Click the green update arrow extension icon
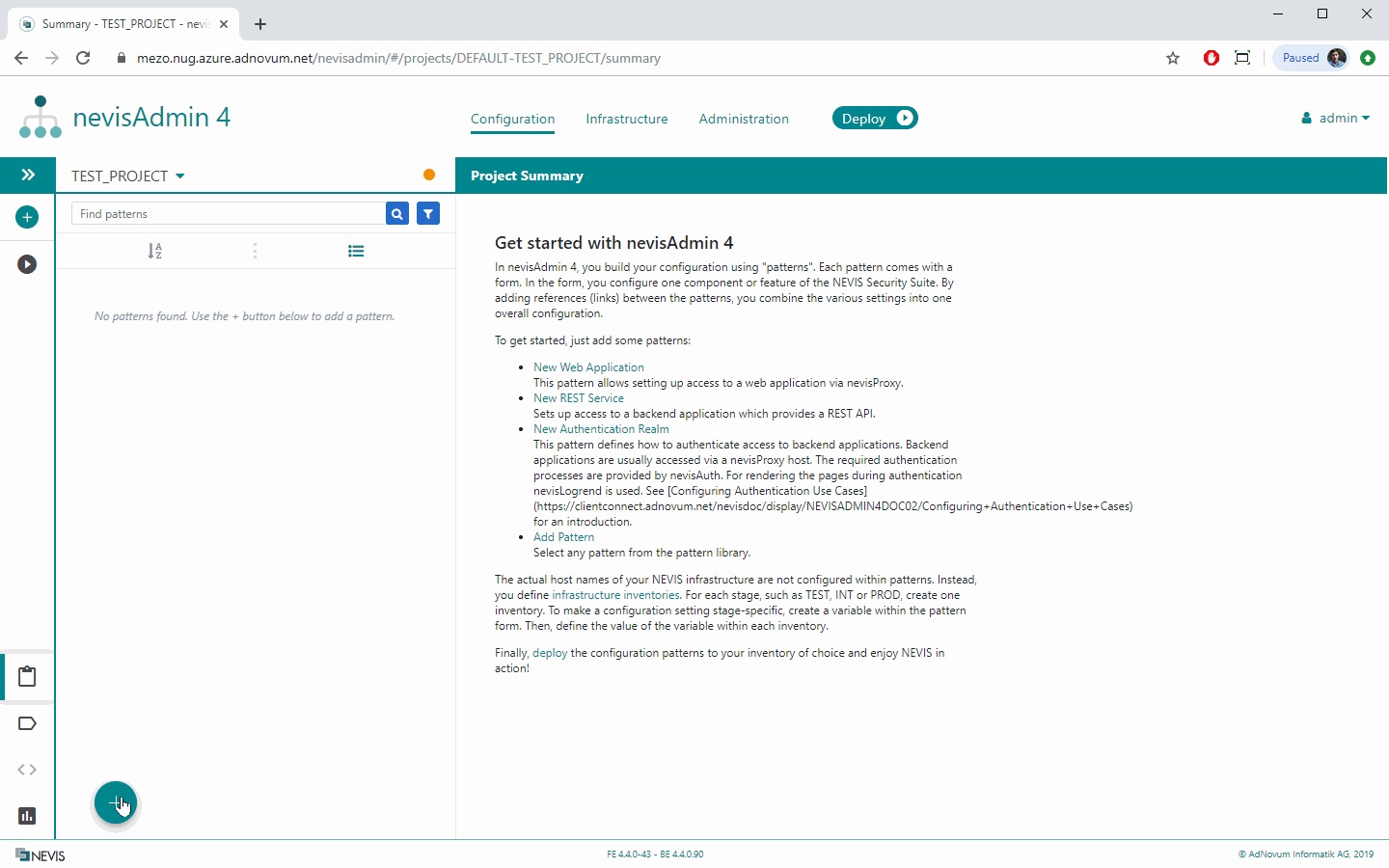This screenshot has width=1389, height=868. click(x=1368, y=58)
